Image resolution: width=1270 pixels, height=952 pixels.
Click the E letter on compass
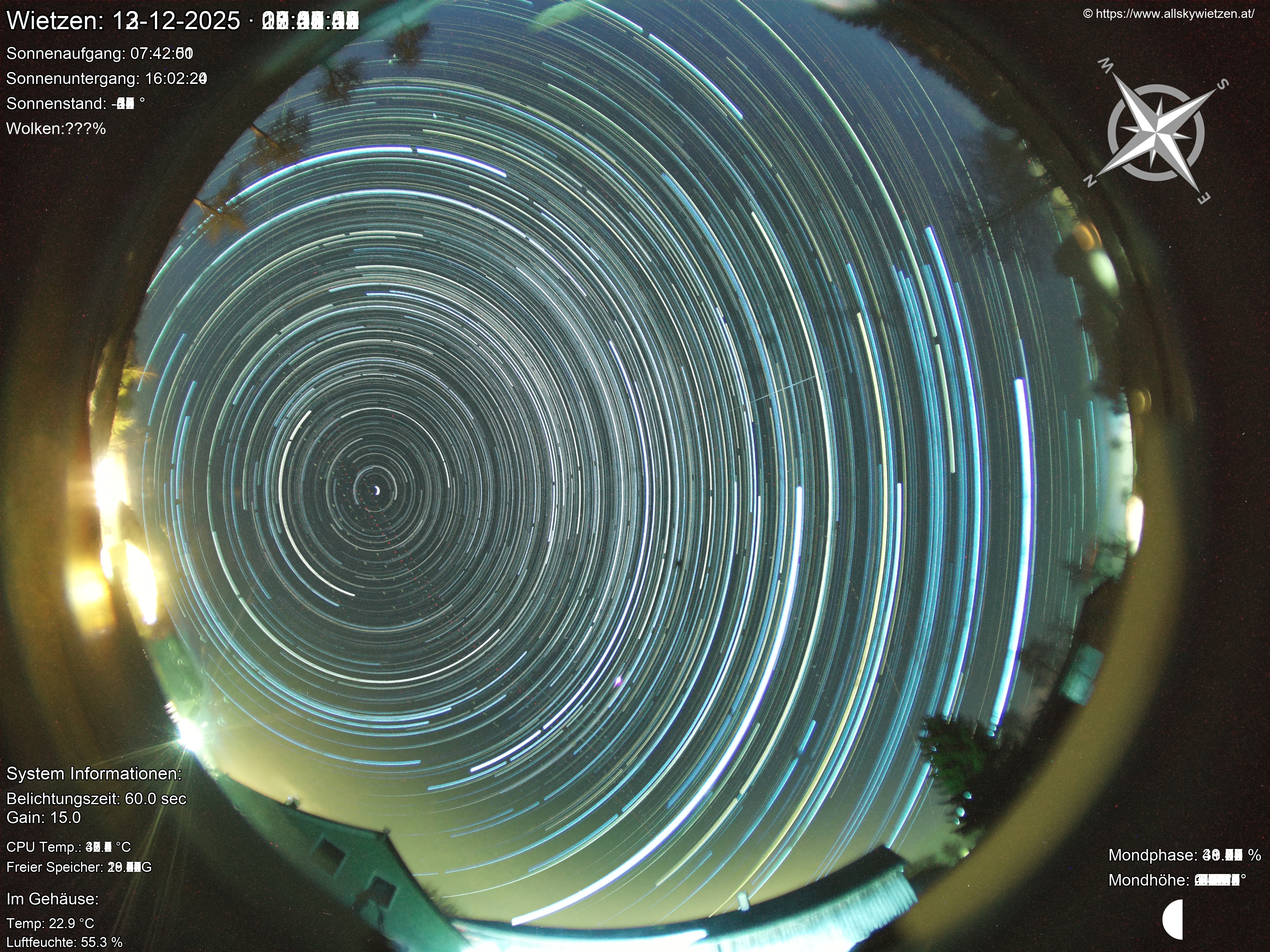1203,198
